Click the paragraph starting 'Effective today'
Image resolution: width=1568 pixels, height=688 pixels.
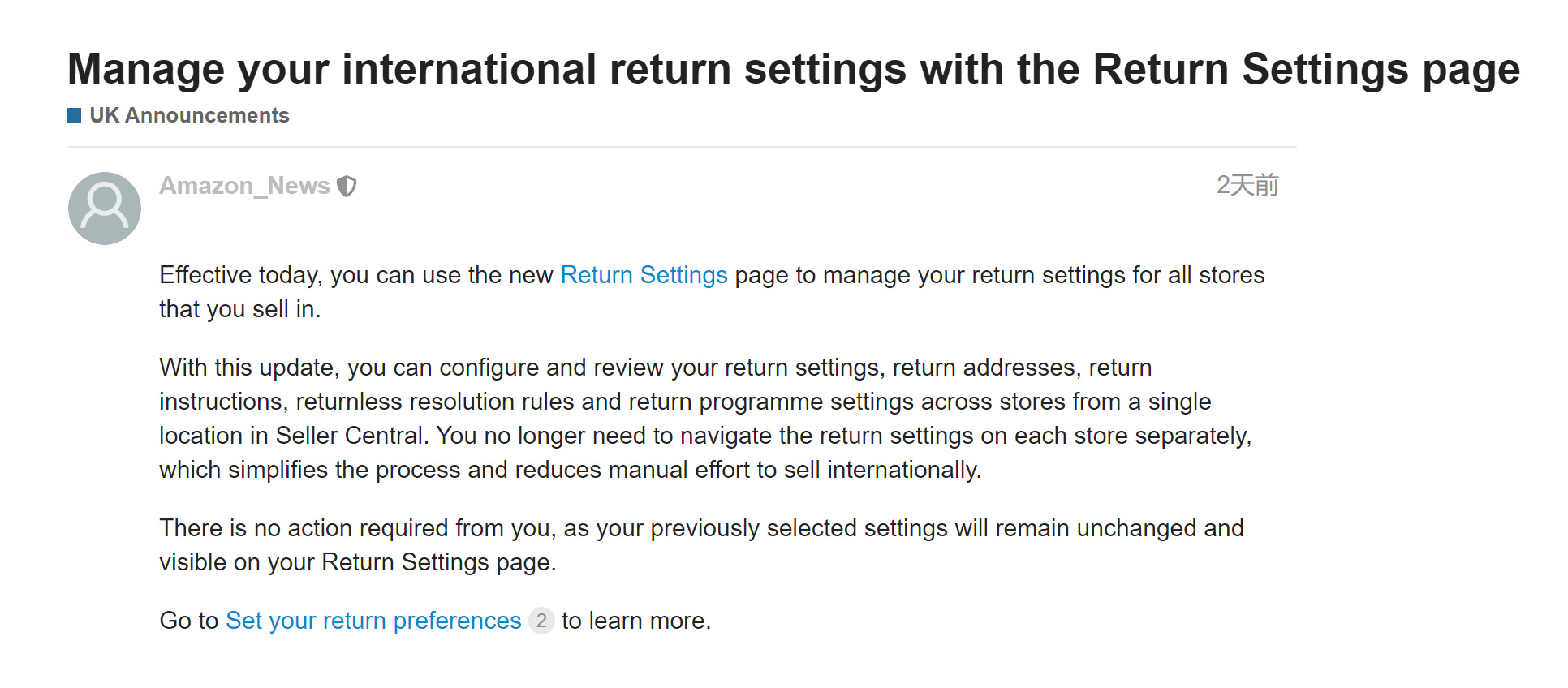point(712,292)
